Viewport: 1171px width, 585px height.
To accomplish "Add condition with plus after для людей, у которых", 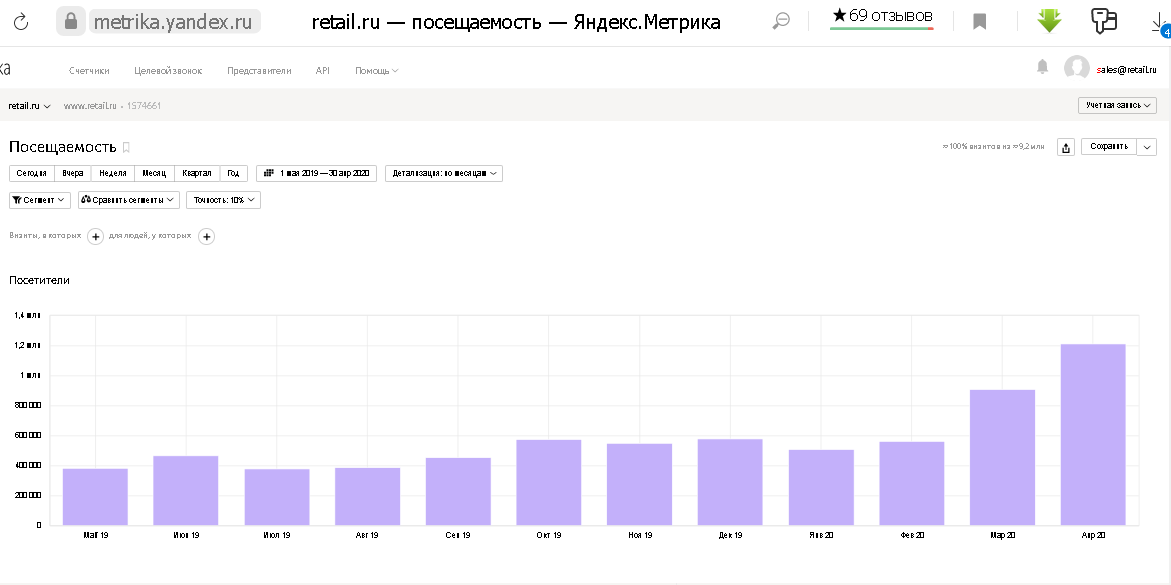I will point(207,236).
